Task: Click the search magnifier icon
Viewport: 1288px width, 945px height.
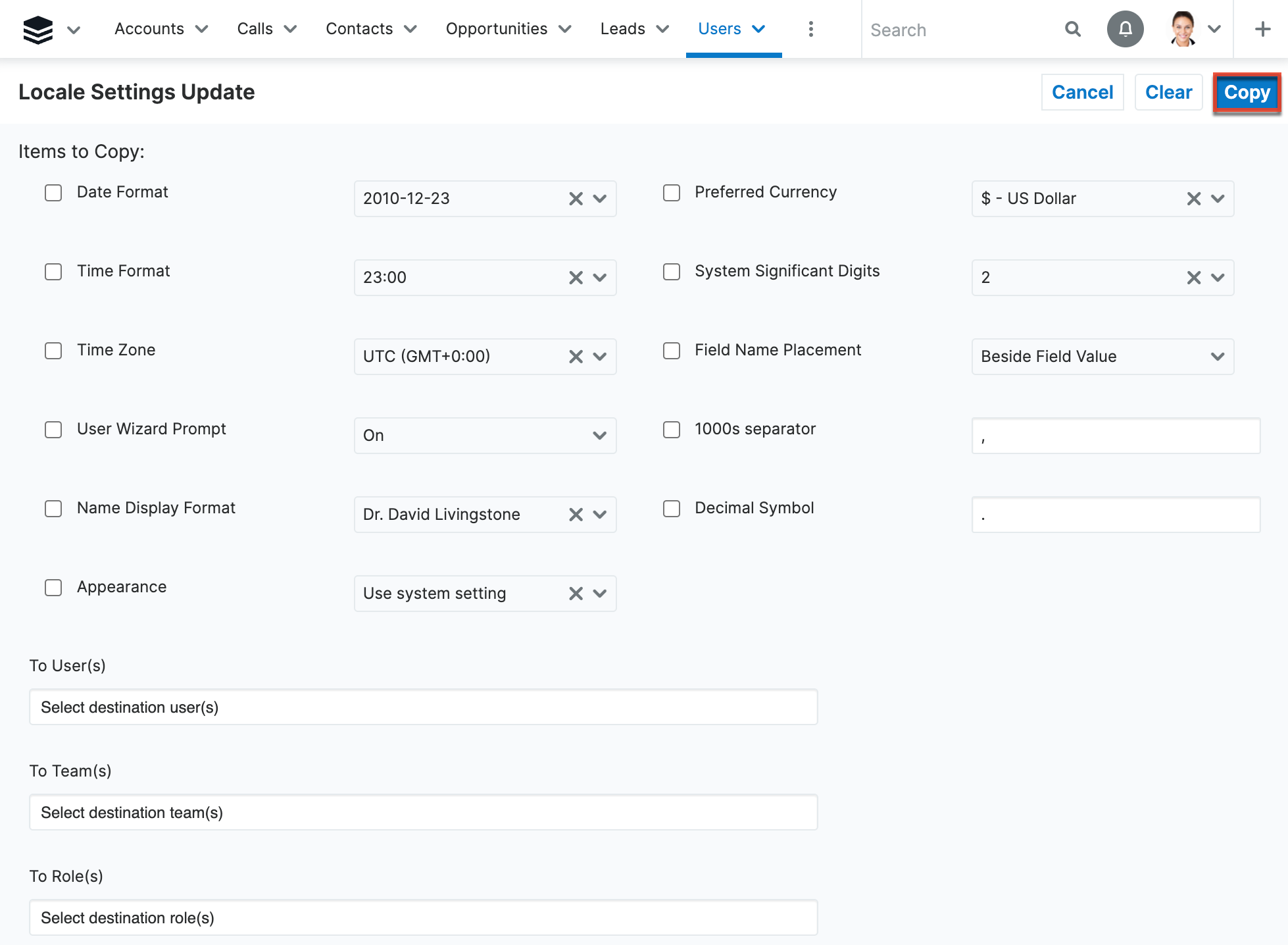Action: (x=1072, y=29)
